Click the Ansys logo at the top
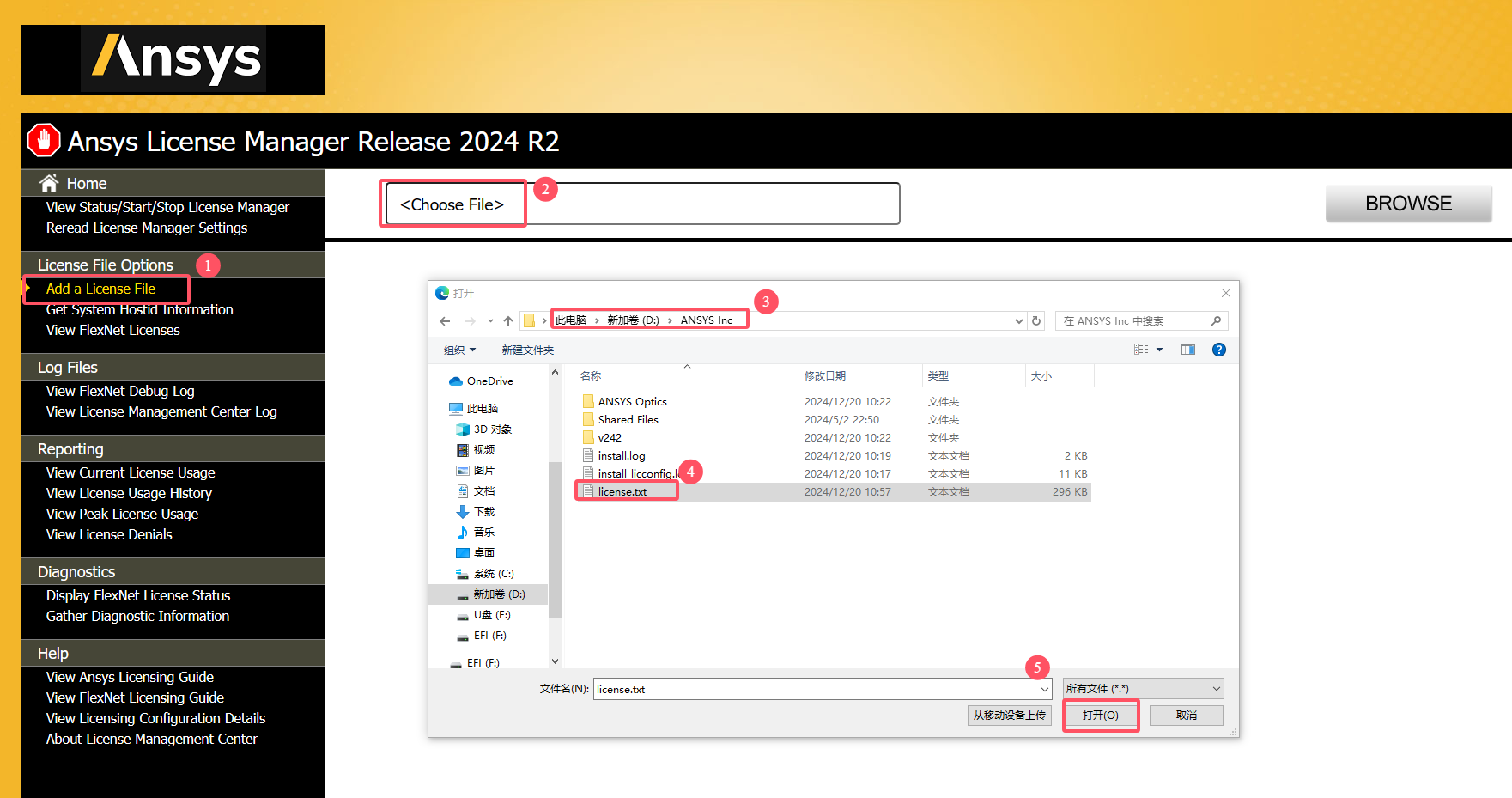The image size is (1512, 798). (x=173, y=59)
